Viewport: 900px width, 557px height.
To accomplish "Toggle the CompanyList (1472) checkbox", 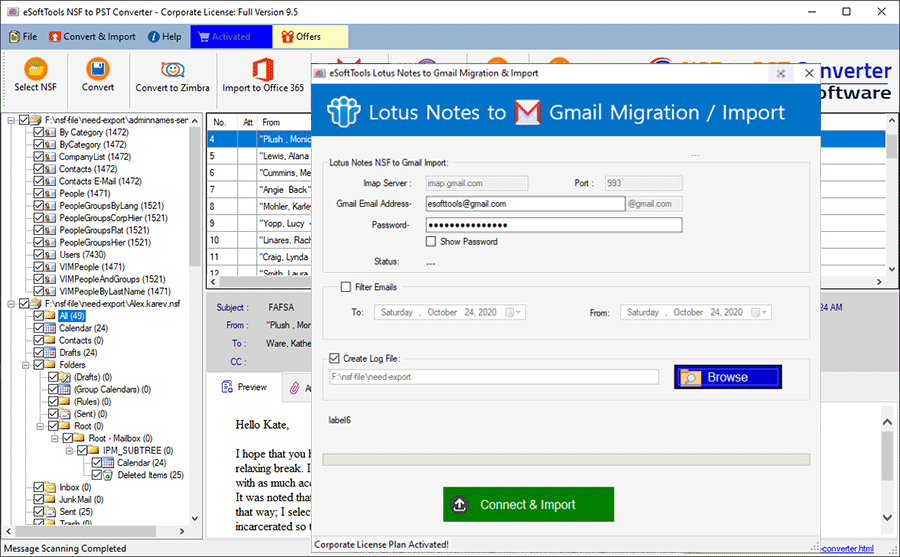I will click(38, 157).
